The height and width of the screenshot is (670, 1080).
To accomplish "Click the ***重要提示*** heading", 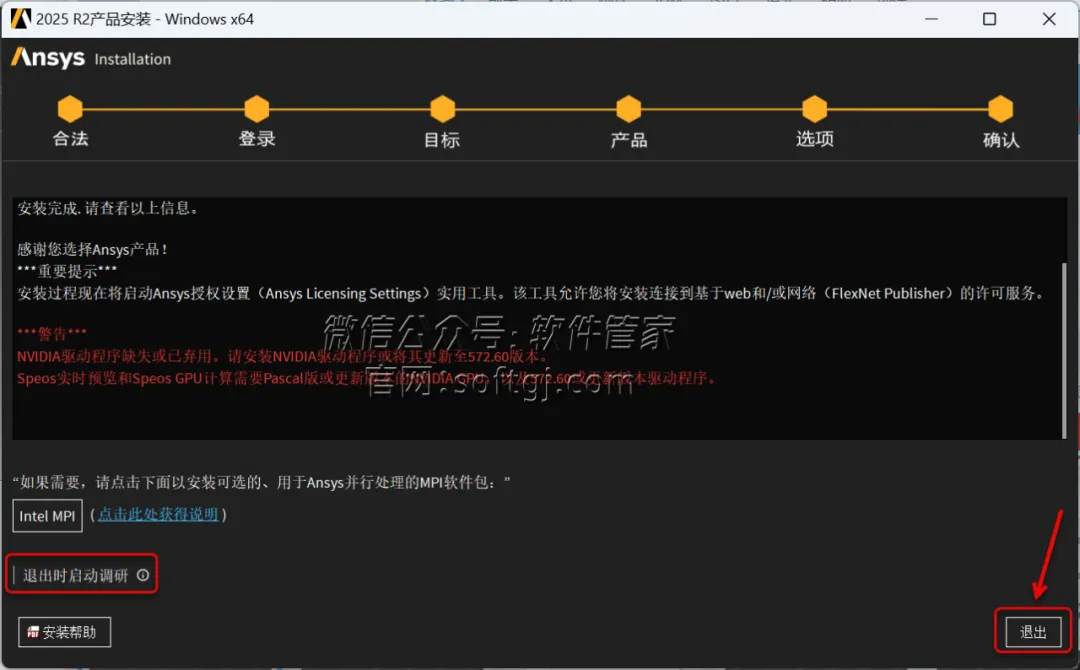I will [67, 271].
